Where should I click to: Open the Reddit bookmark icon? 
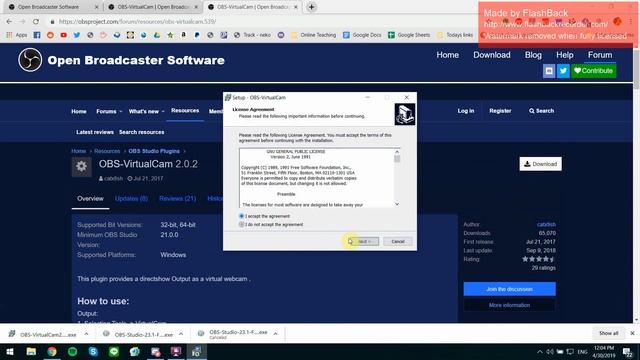pyautogui.click(x=50, y=35)
